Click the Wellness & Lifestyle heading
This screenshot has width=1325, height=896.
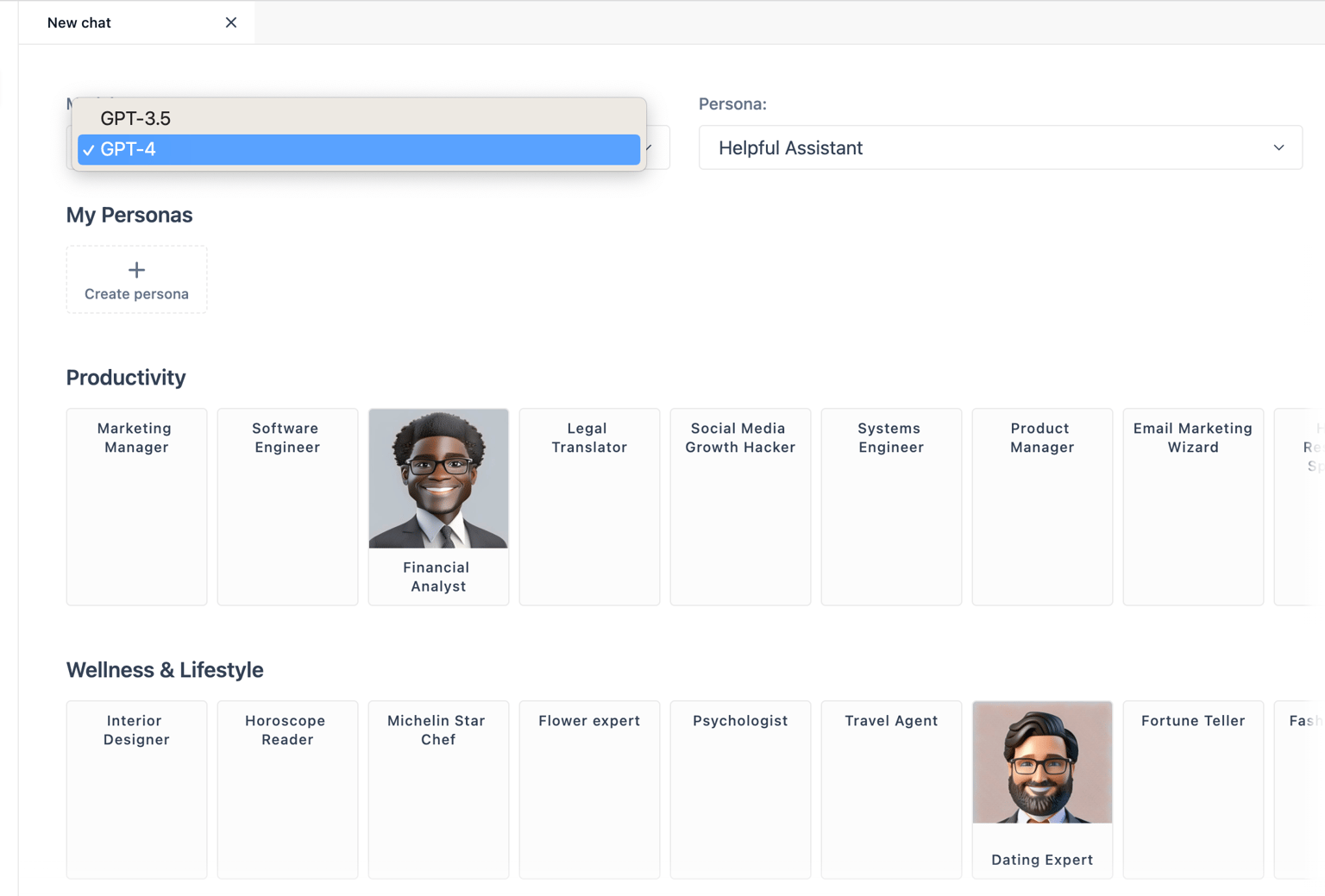click(165, 670)
